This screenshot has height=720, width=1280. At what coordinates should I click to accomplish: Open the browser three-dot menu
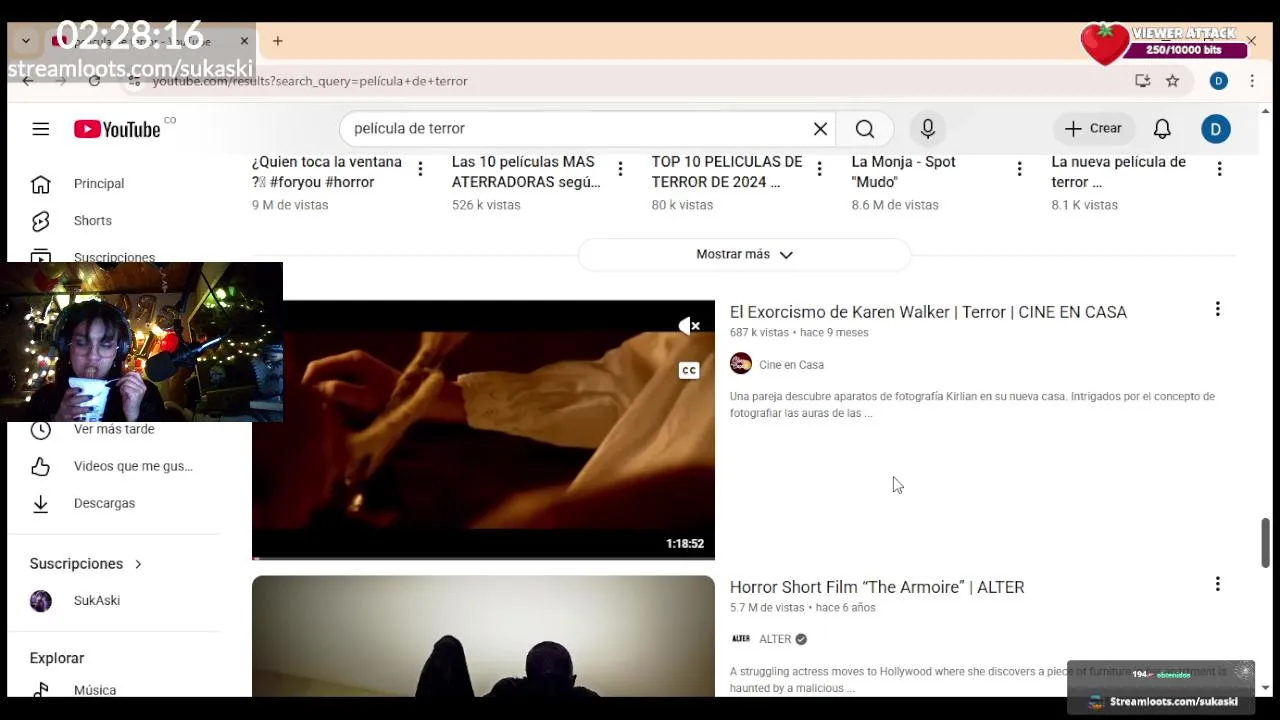(1252, 81)
